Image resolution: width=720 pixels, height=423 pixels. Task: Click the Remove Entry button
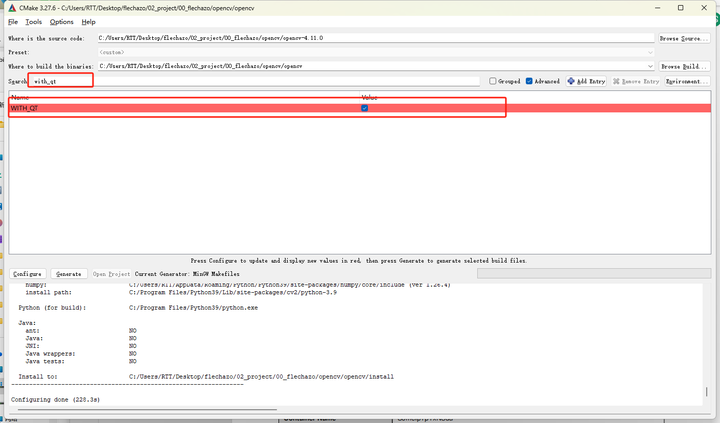pos(636,81)
